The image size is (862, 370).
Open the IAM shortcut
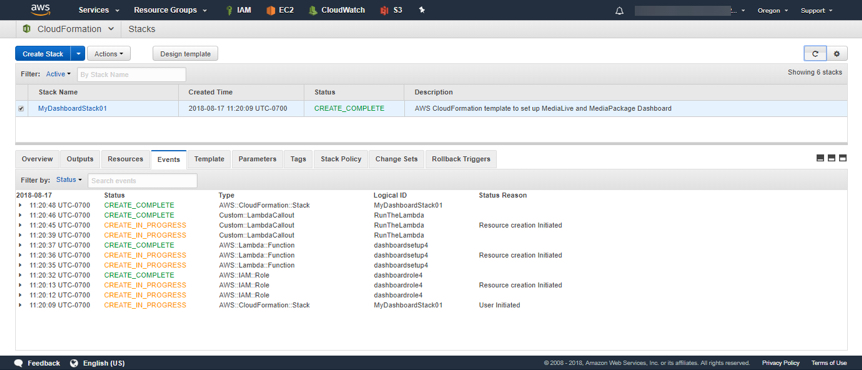coord(238,10)
